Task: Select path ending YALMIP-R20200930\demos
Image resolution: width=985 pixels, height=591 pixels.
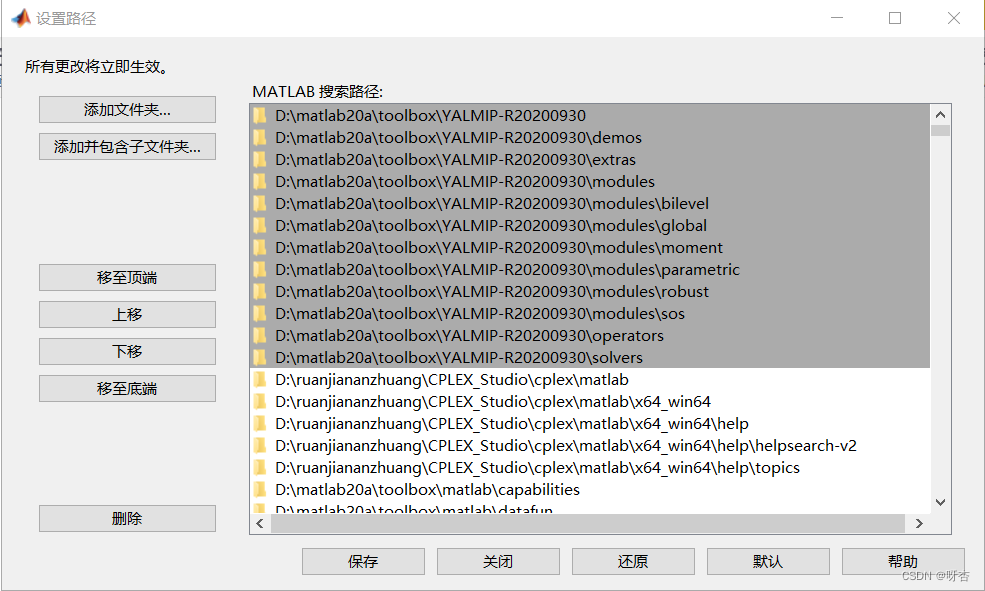Action: (x=590, y=138)
